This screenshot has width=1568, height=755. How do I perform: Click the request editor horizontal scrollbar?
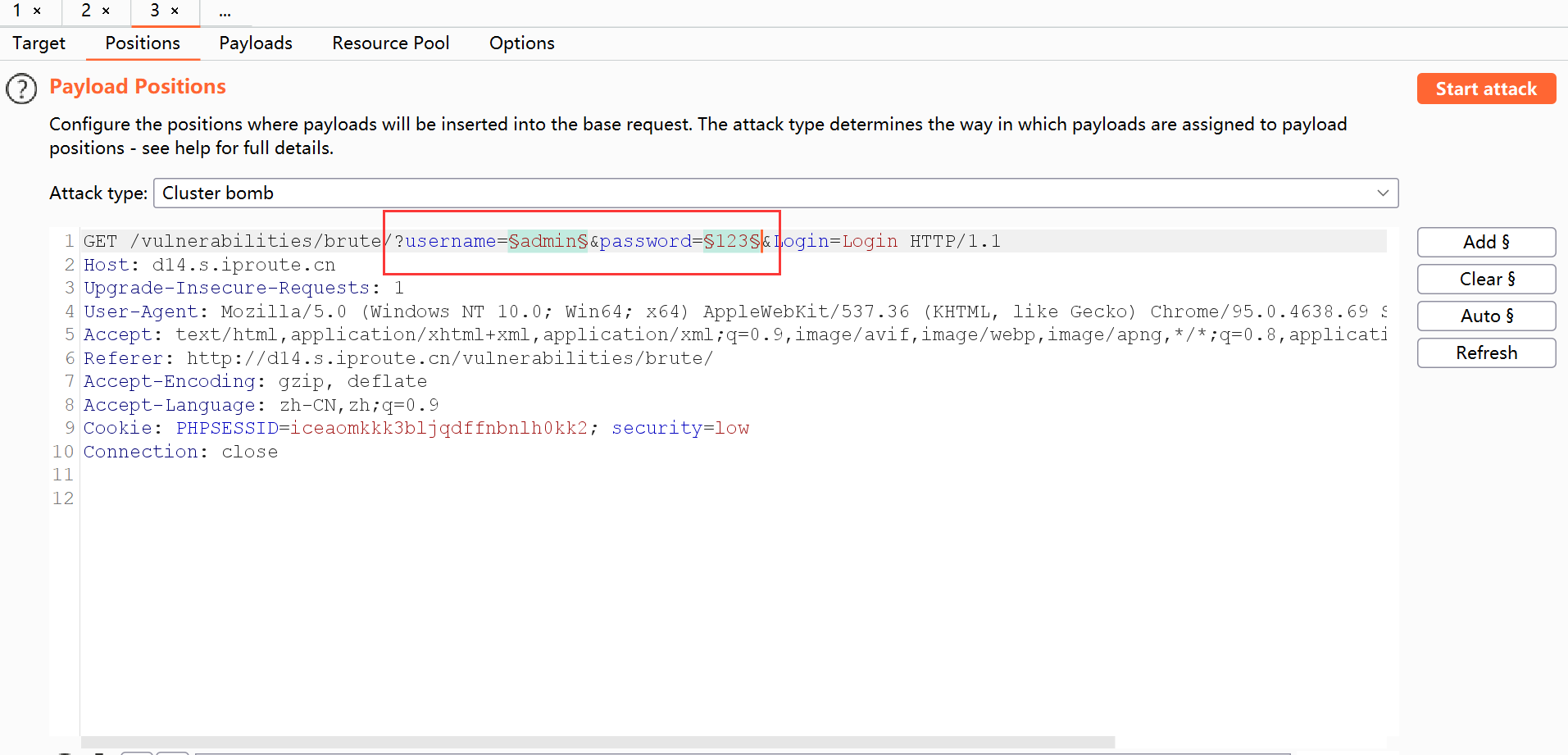pyautogui.click(x=597, y=742)
